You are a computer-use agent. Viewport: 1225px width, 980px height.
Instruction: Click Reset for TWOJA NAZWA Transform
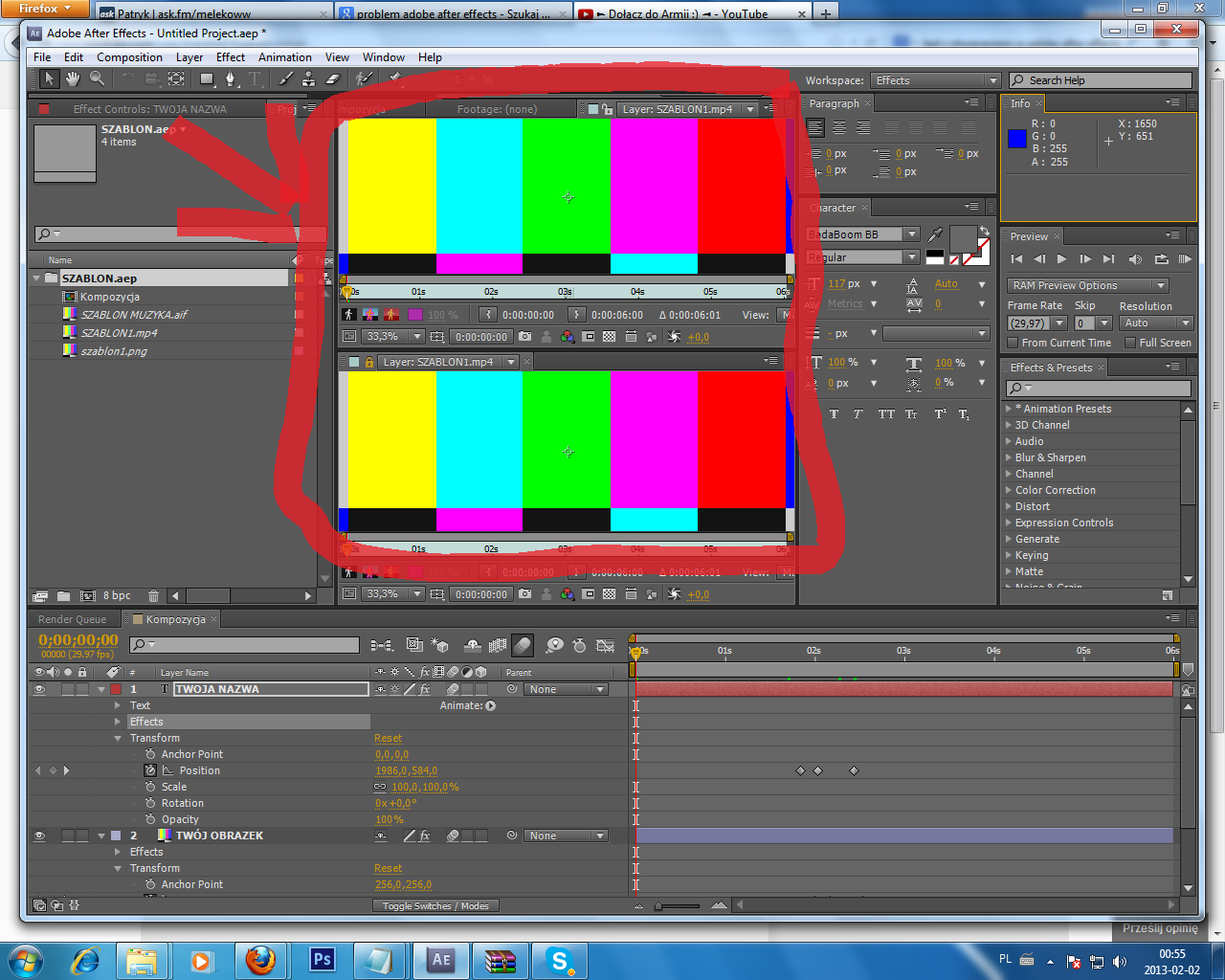click(x=388, y=738)
